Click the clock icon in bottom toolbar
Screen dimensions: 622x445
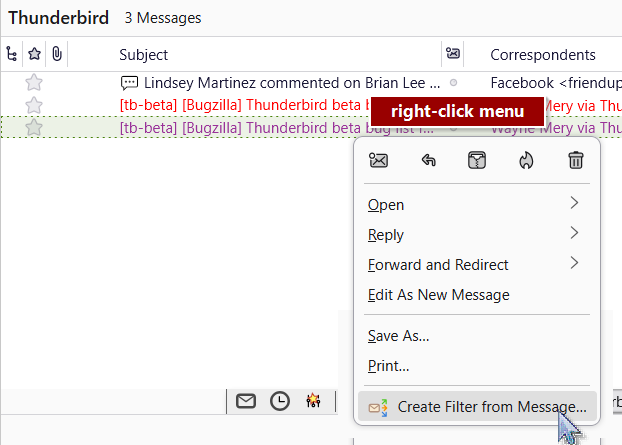(x=280, y=401)
